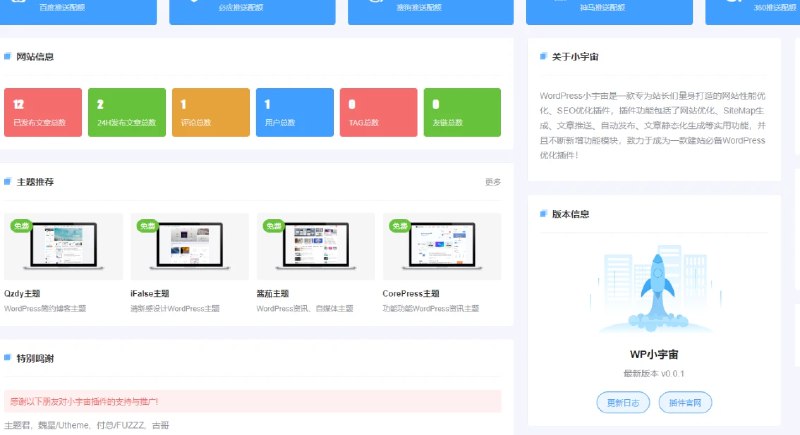Click the blue marker beside 主题推荐
This screenshot has height=435, width=800.
coord(7,182)
